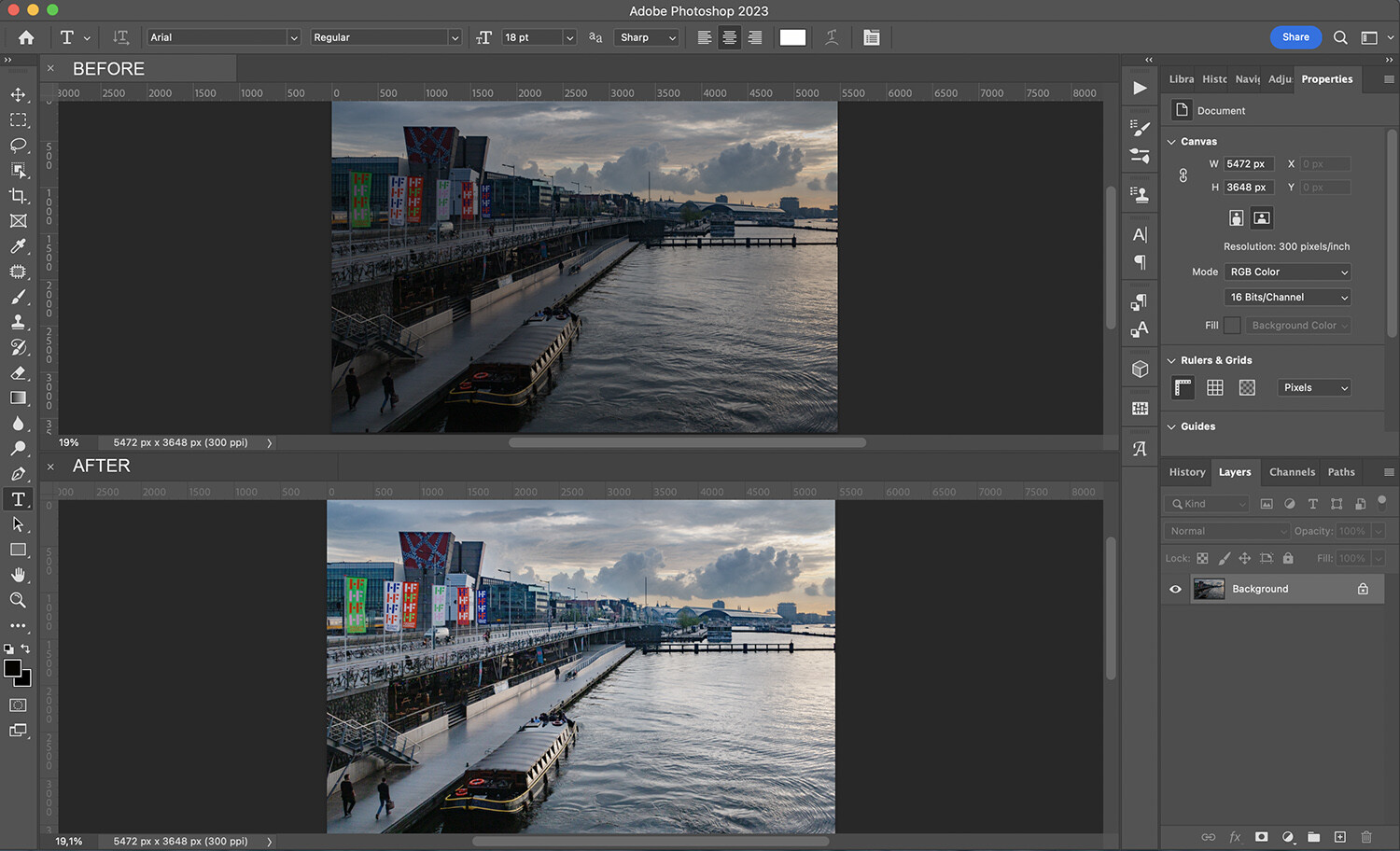Screen dimensions: 1400x851
Task: Delete layer using trash icon
Action: pyautogui.click(x=1365, y=837)
